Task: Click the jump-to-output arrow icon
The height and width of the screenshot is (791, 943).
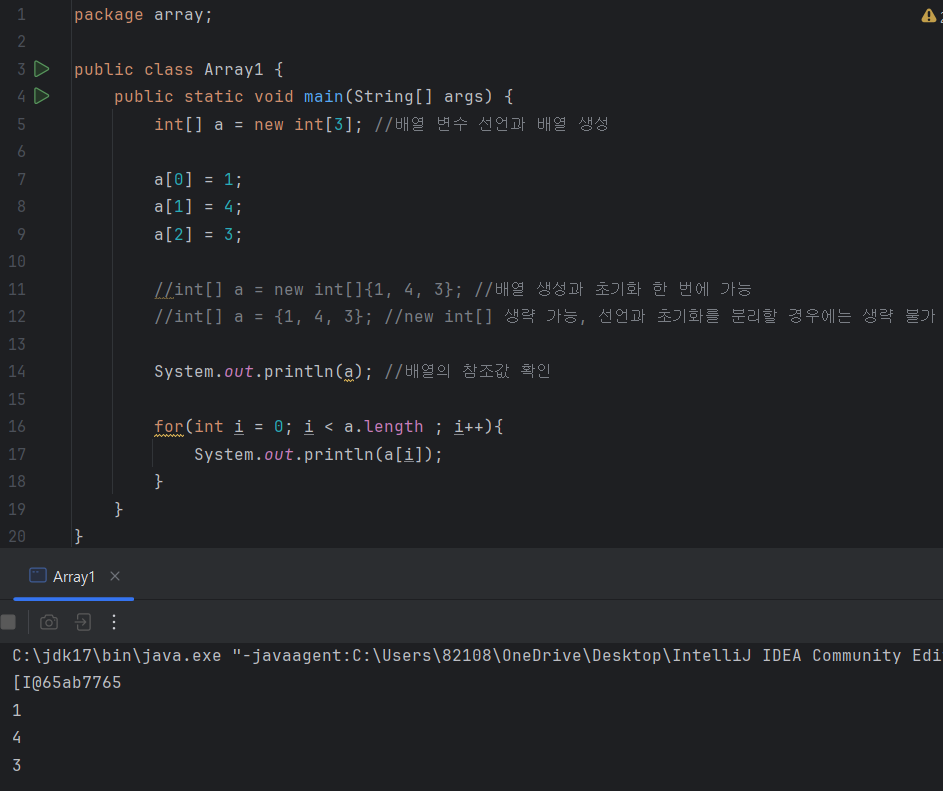Action: pos(82,622)
